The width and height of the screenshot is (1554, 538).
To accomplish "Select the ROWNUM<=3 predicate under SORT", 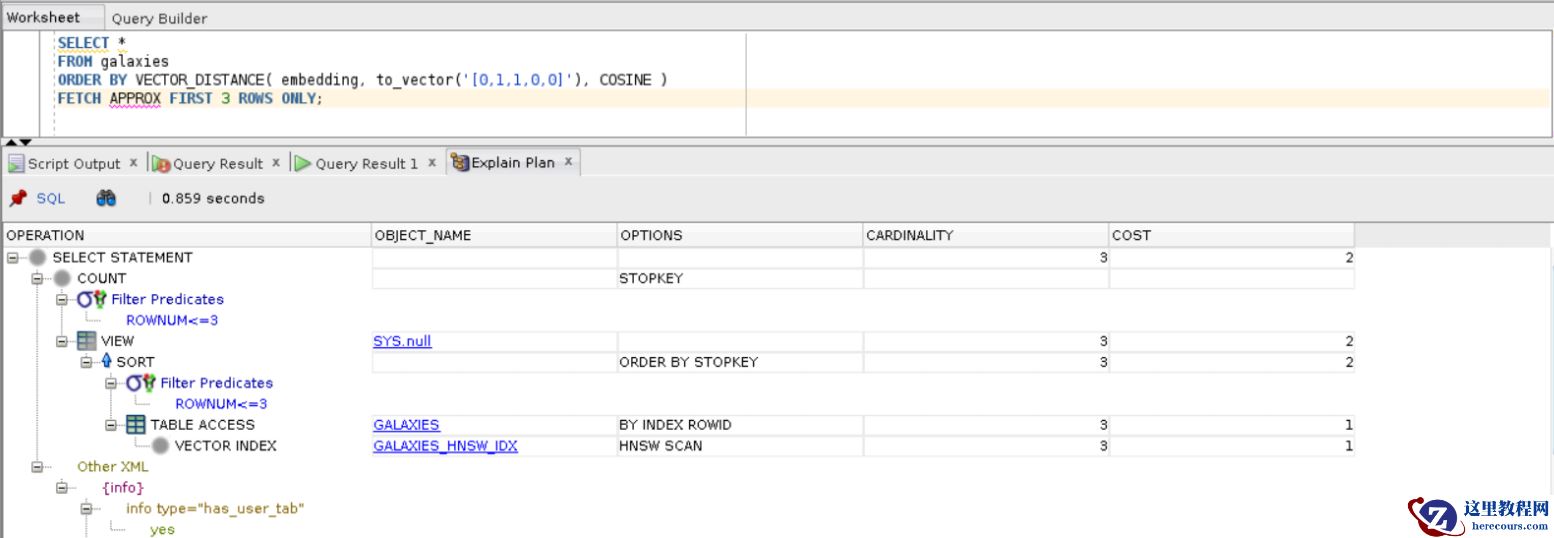I will (x=221, y=404).
